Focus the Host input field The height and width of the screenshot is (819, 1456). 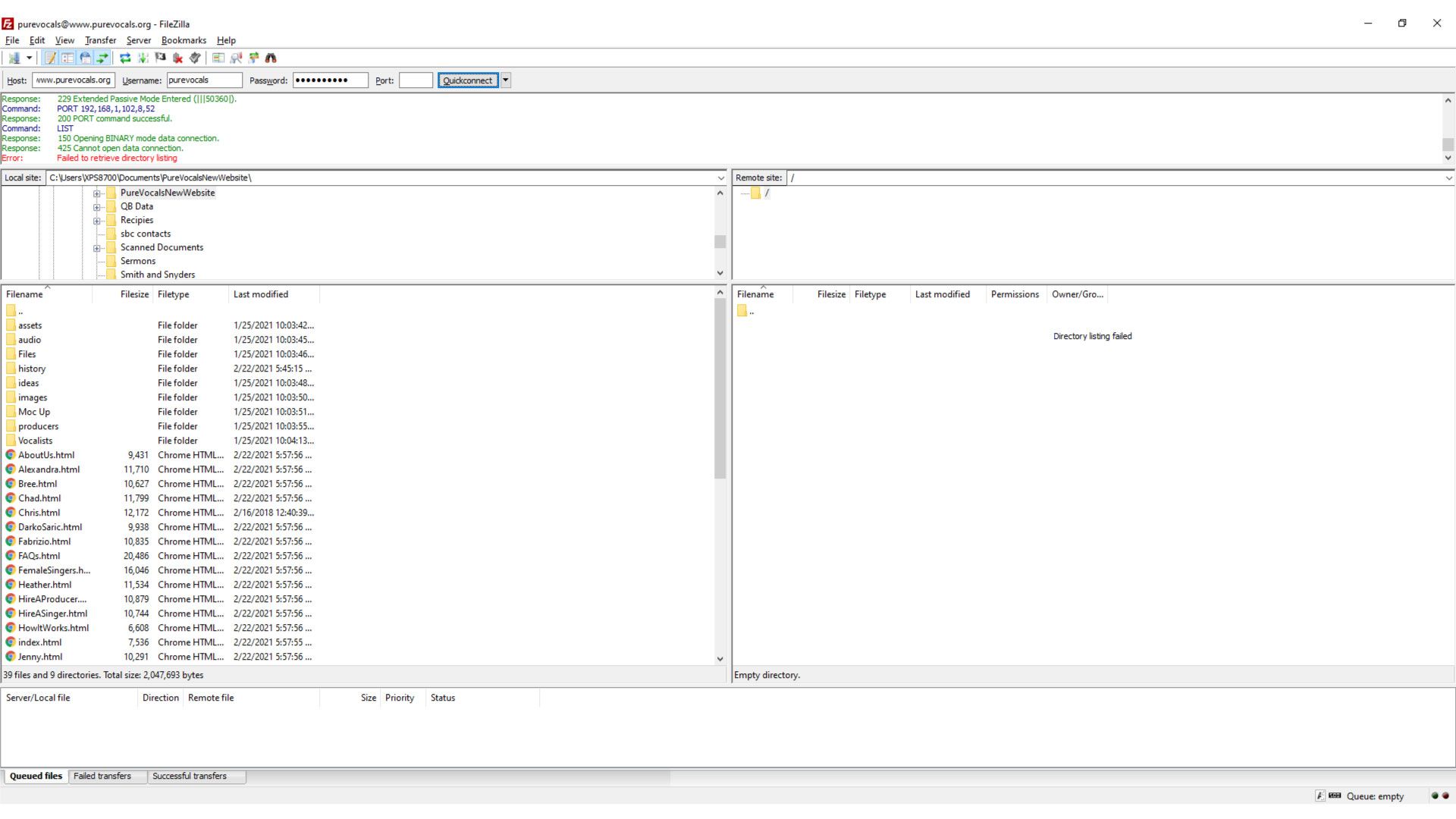74,80
